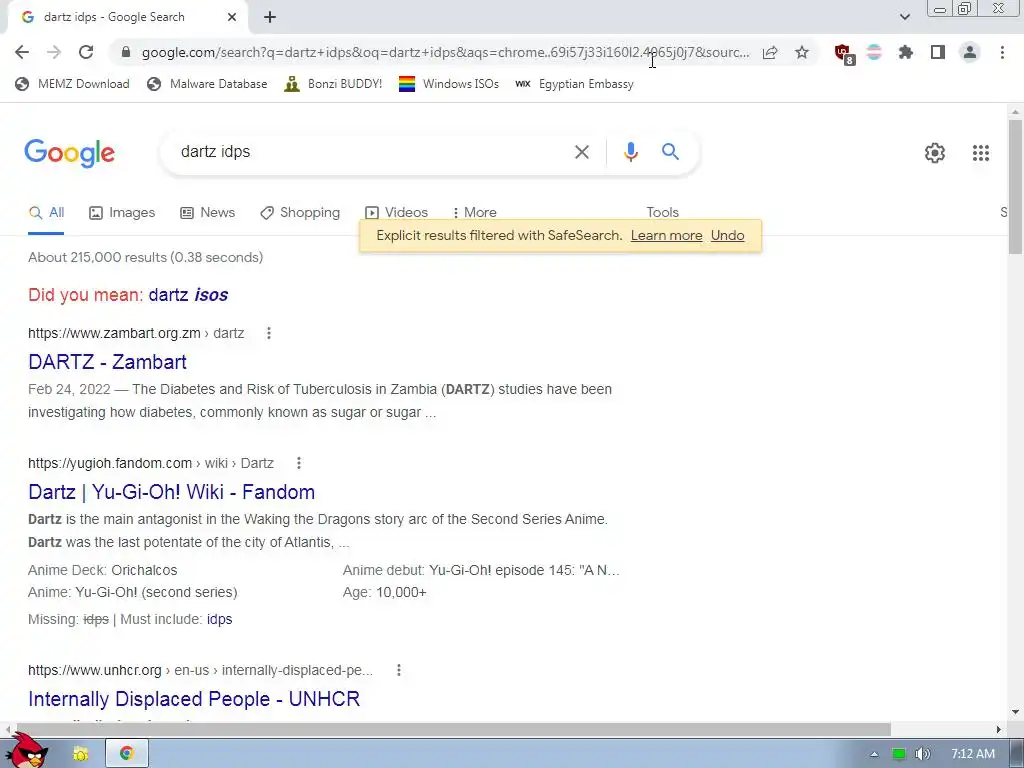Share this page icon in address bar

click(x=770, y=52)
